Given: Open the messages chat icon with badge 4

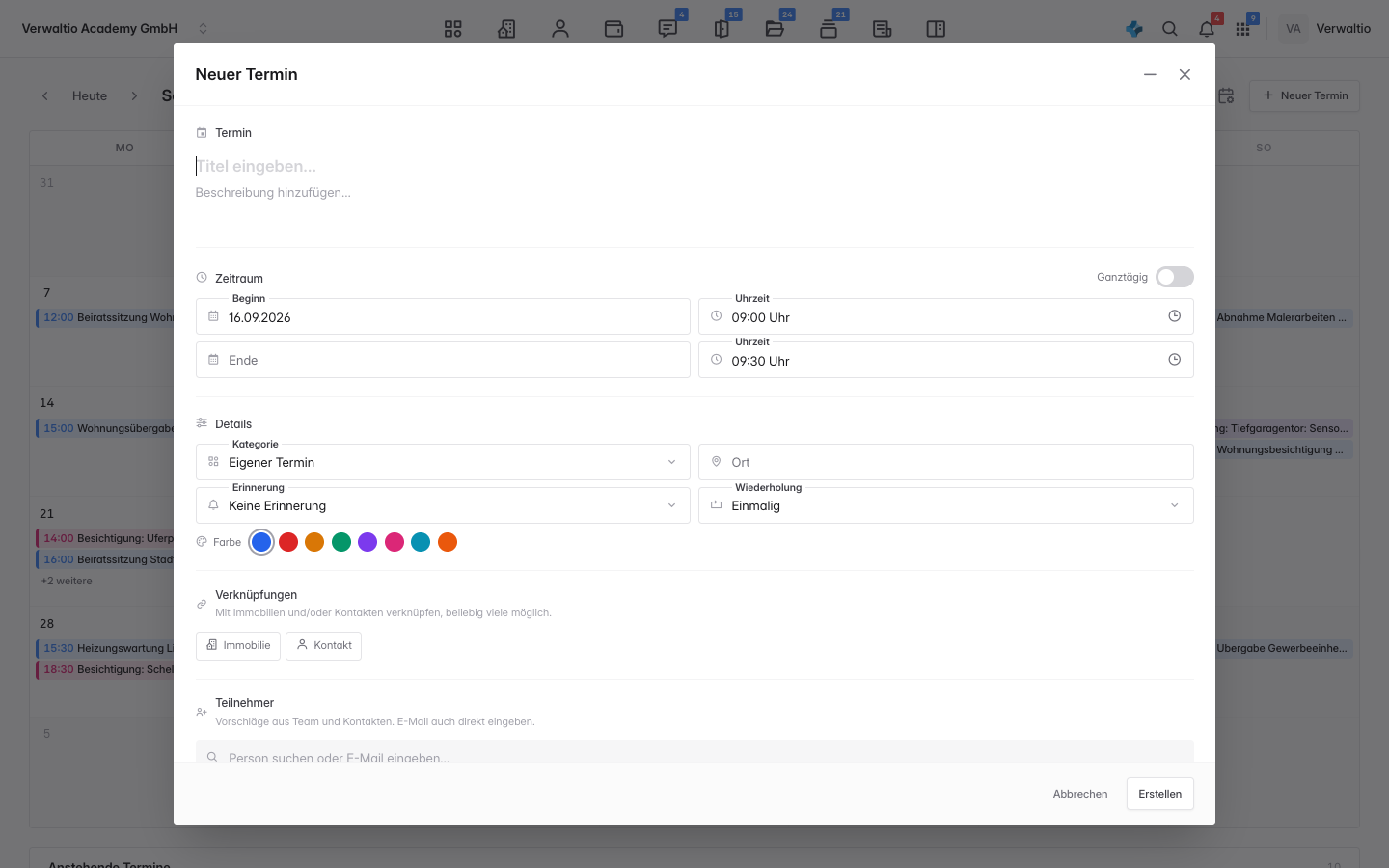Looking at the screenshot, I should 667,29.
